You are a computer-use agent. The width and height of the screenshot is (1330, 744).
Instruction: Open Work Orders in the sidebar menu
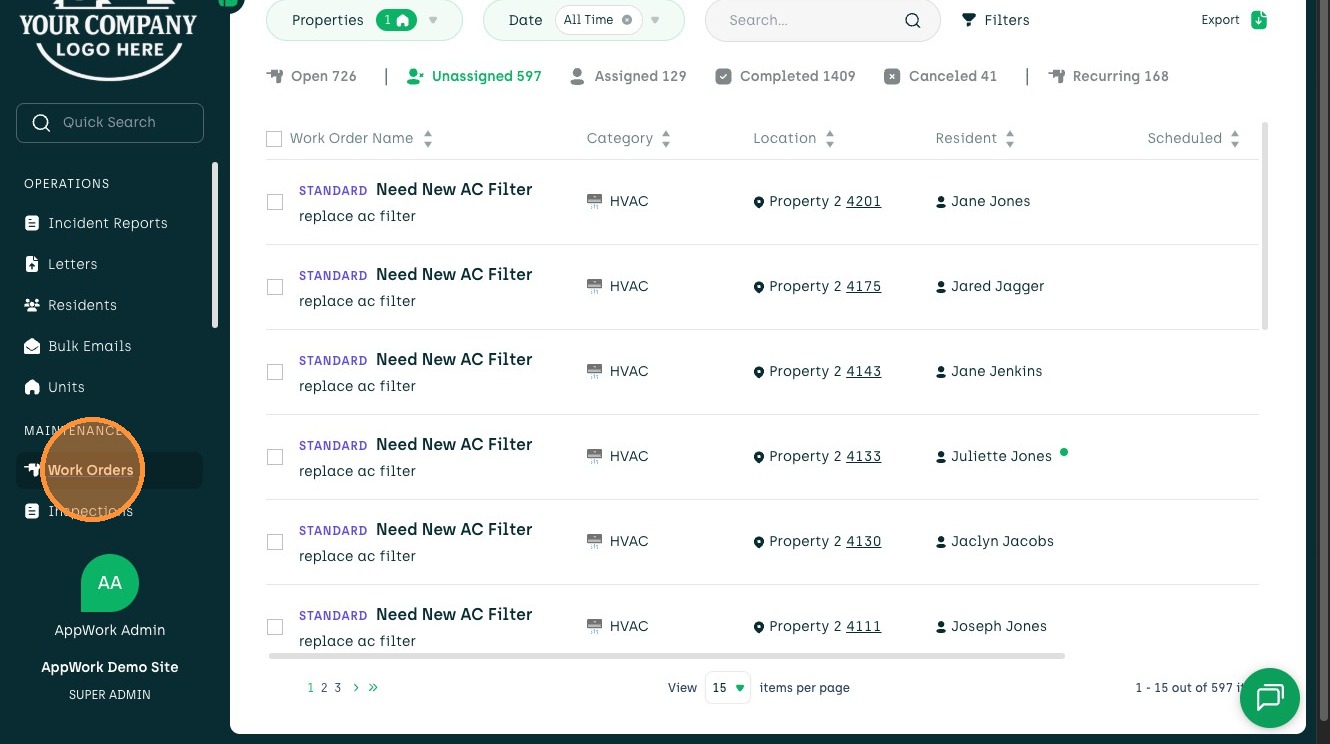[x=109, y=470]
